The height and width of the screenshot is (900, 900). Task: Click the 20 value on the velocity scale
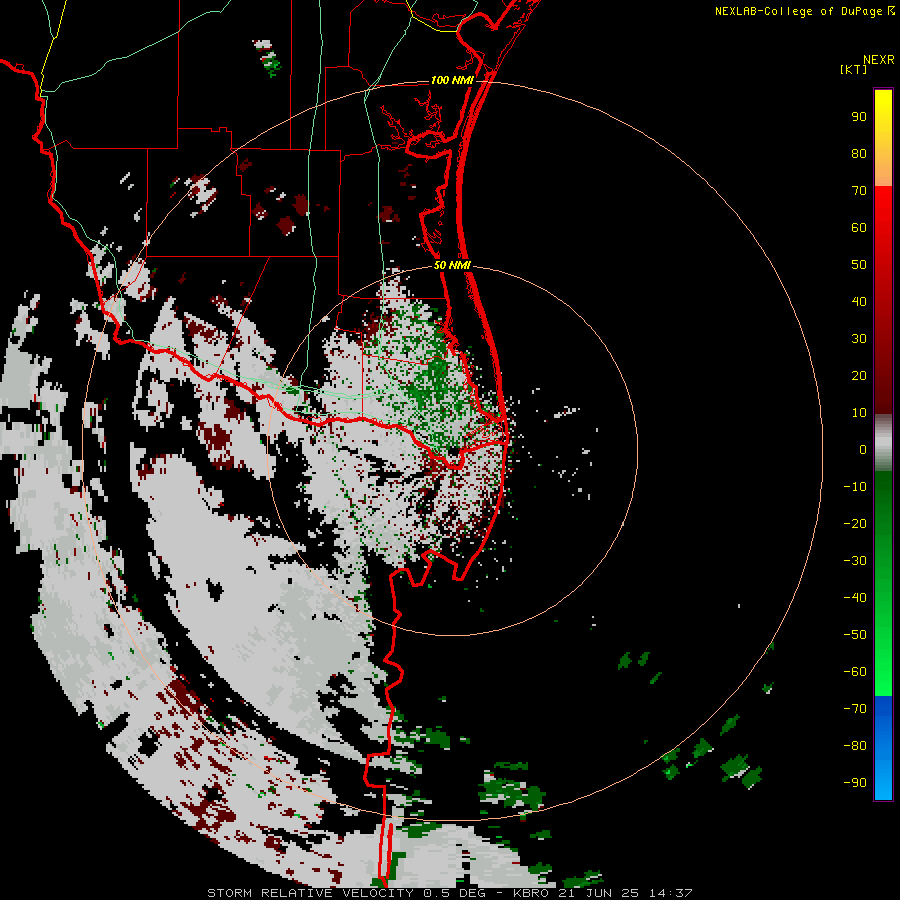click(859, 376)
